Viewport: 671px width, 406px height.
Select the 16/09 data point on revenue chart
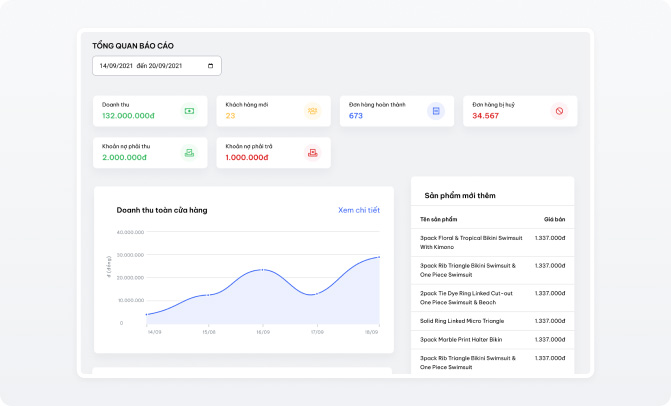[x=262, y=270]
